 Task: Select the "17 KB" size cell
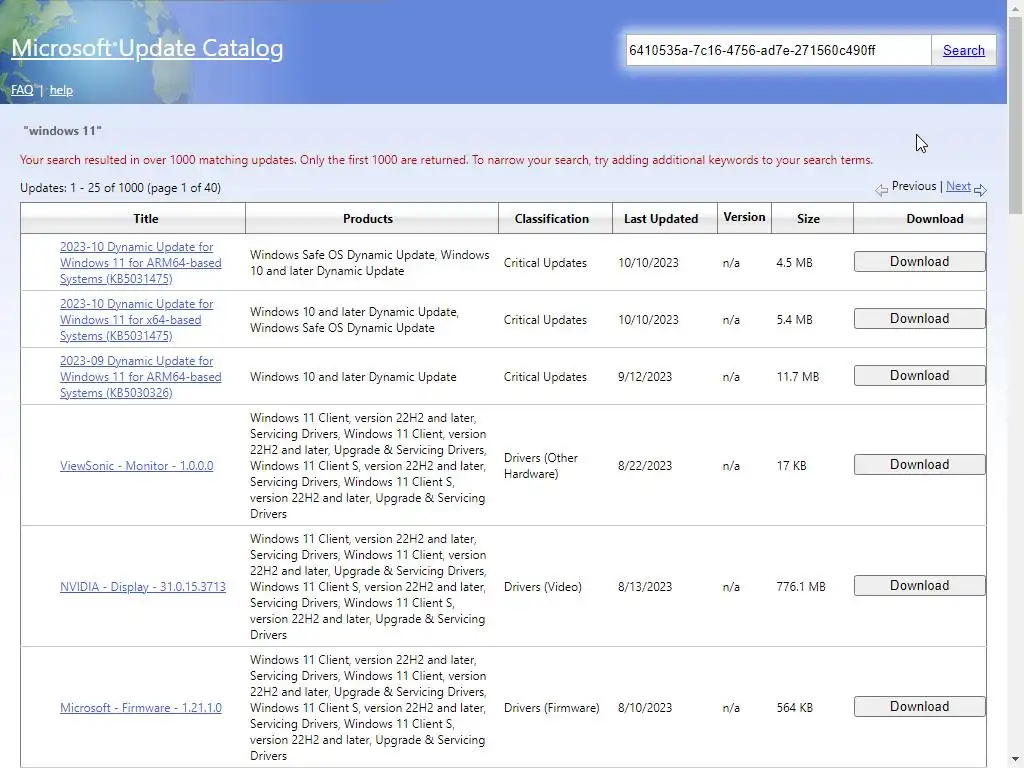tap(792, 466)
